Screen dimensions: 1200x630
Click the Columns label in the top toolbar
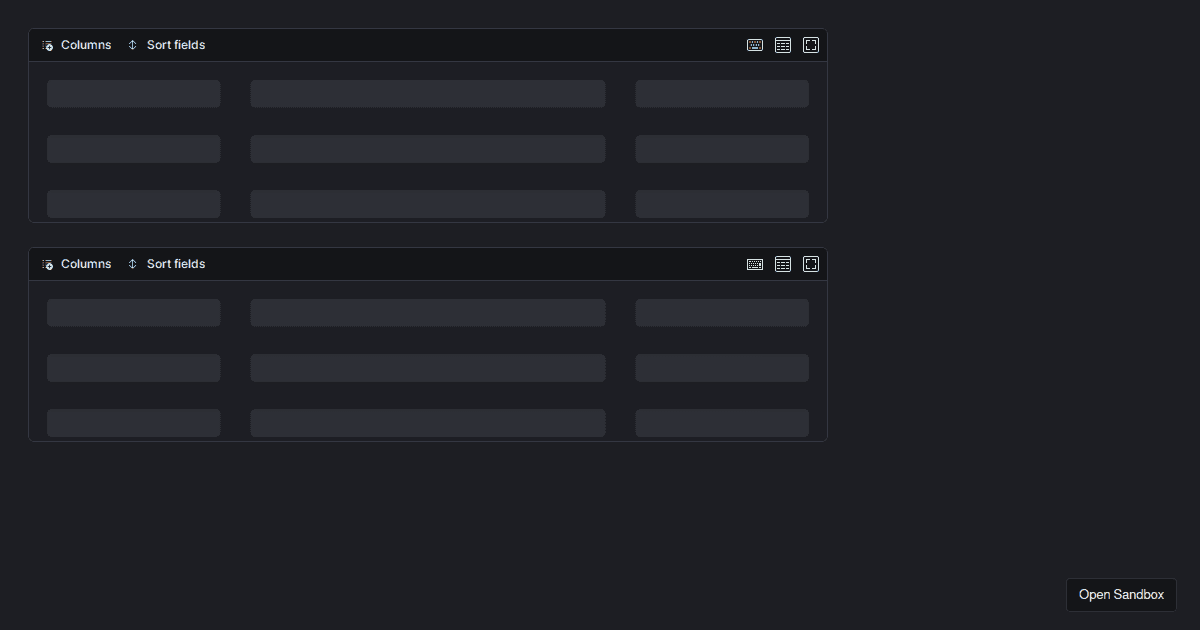point(86,44)
